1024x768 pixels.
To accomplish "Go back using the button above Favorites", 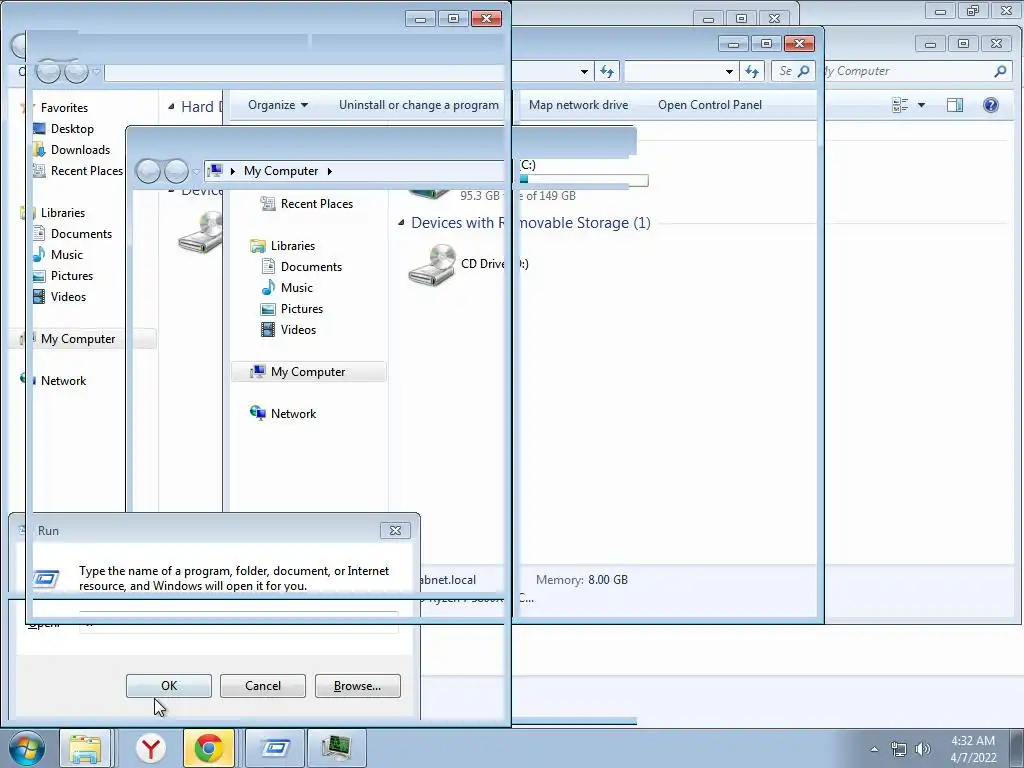I will click(x=48, y=71).
